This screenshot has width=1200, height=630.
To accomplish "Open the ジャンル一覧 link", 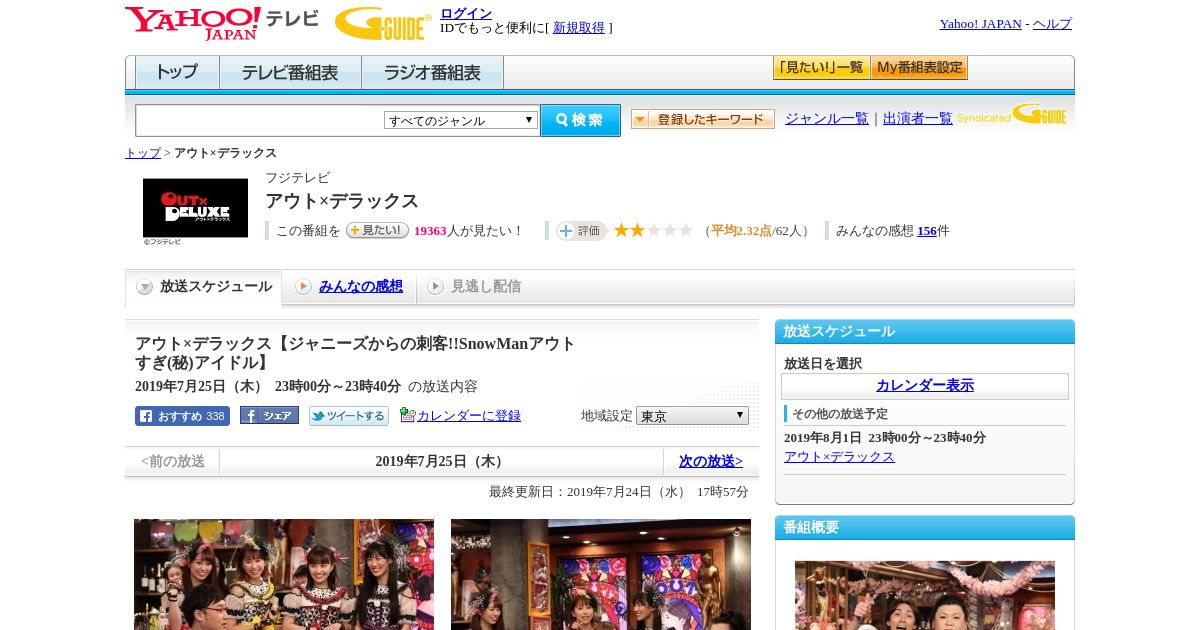I will tap(826, 119).
